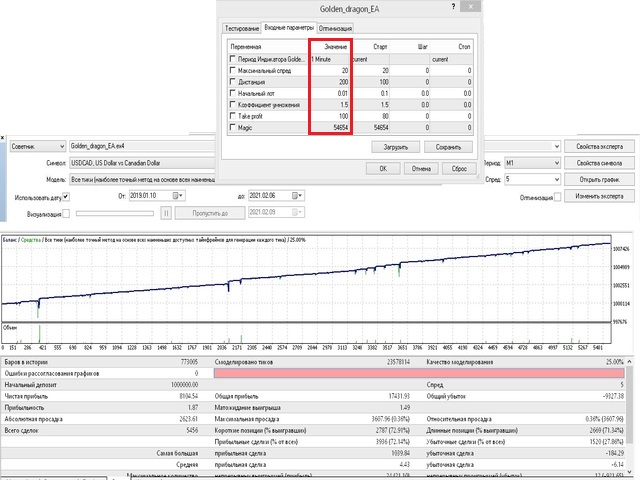This screenshot has height=480, width=640.
Task: Enable the Оптимизация checkbox in tester
Action: click(557, 197)
